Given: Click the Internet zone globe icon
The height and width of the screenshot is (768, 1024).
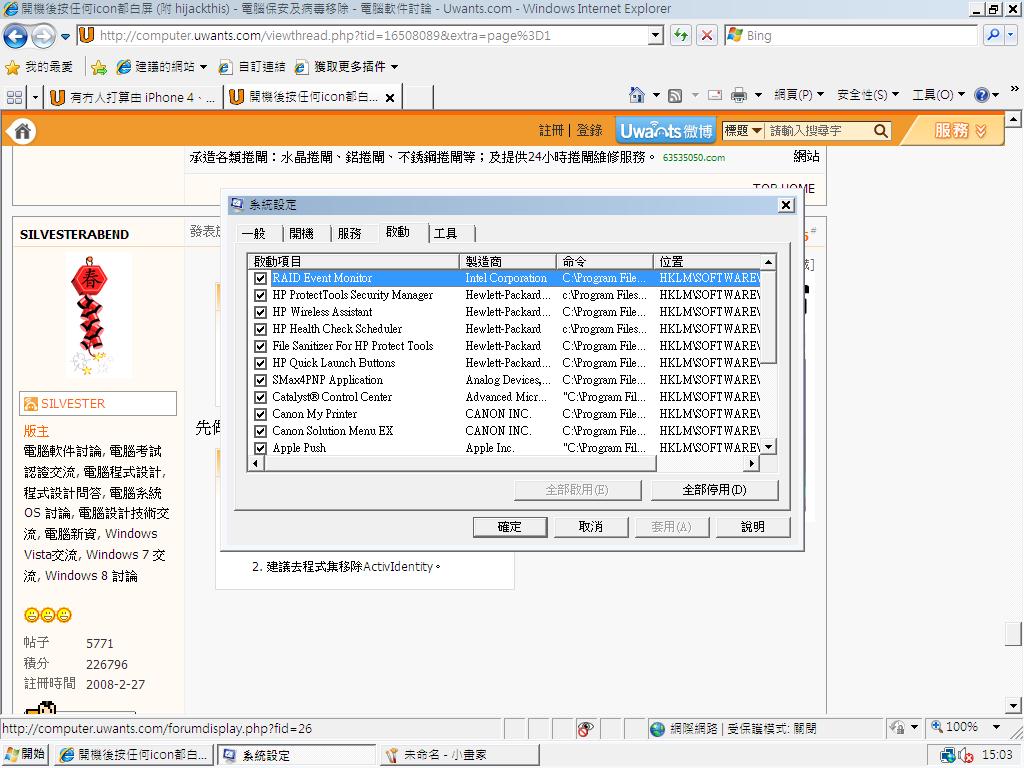Looking at the screenshot, I should (658, 729).
